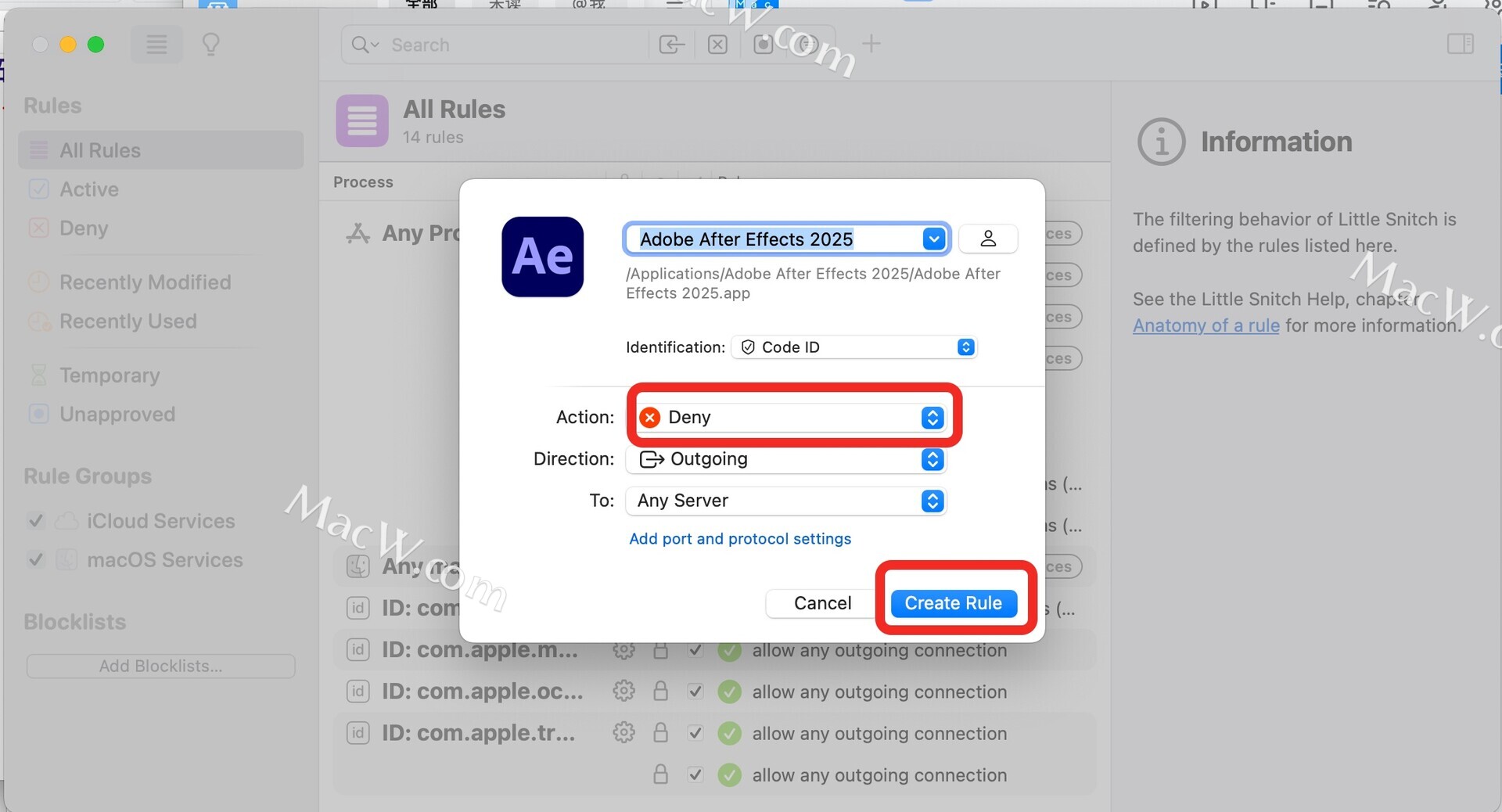This screenshot has height=812, width=1502.
Task: Toggle the enabled checkbox for com.apple.tr... rule
Action: [695, 733]
